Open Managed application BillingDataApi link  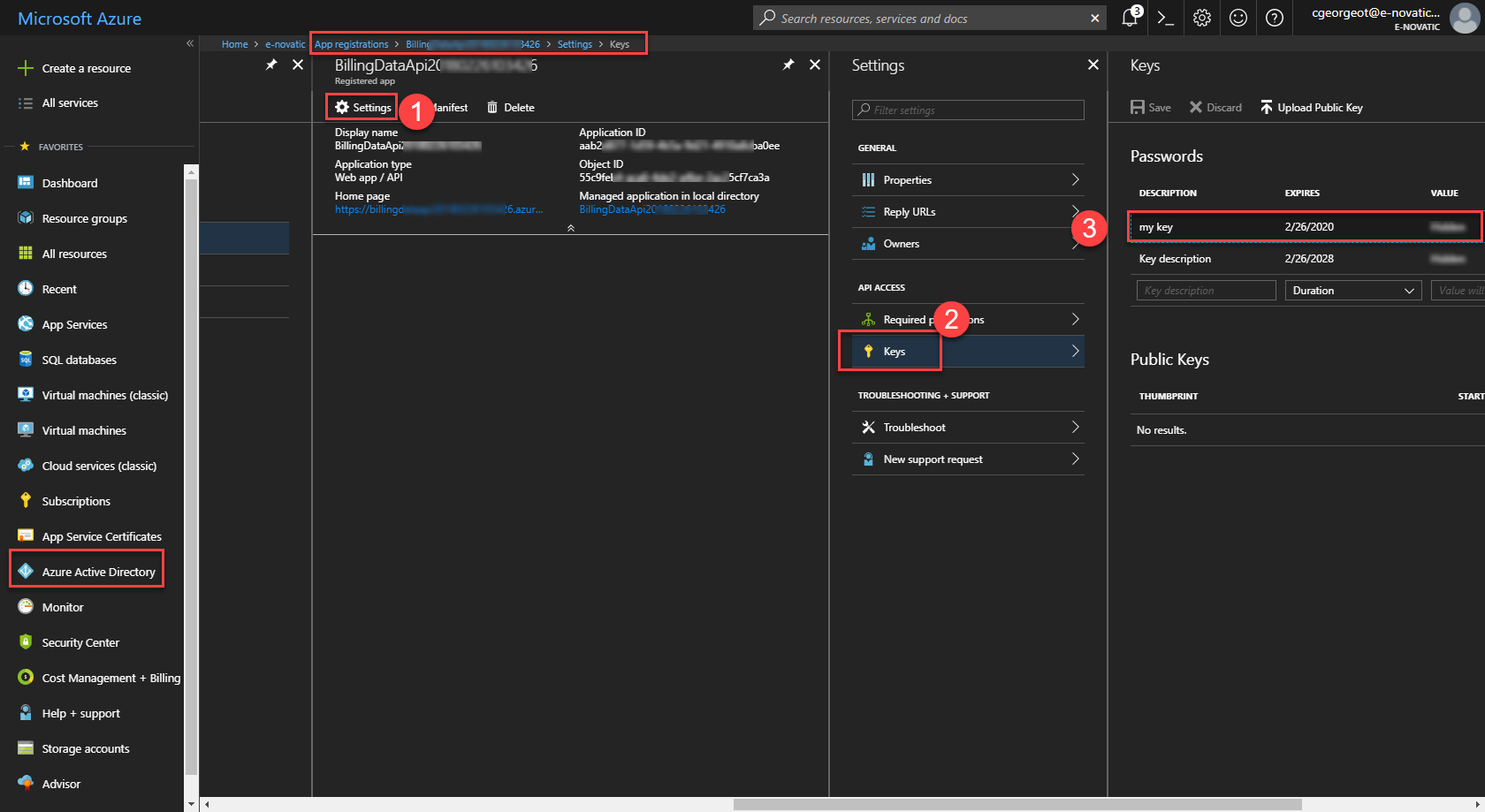tap(652, 209)
